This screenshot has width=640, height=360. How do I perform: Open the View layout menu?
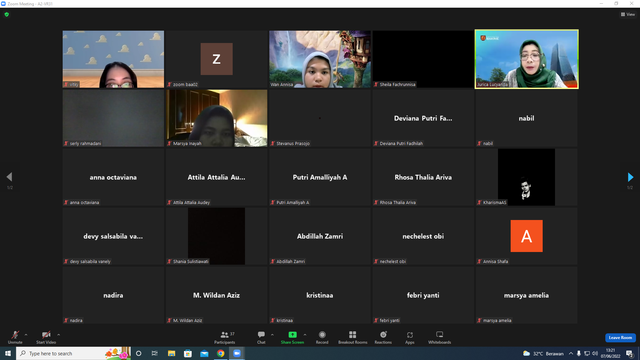628,14
